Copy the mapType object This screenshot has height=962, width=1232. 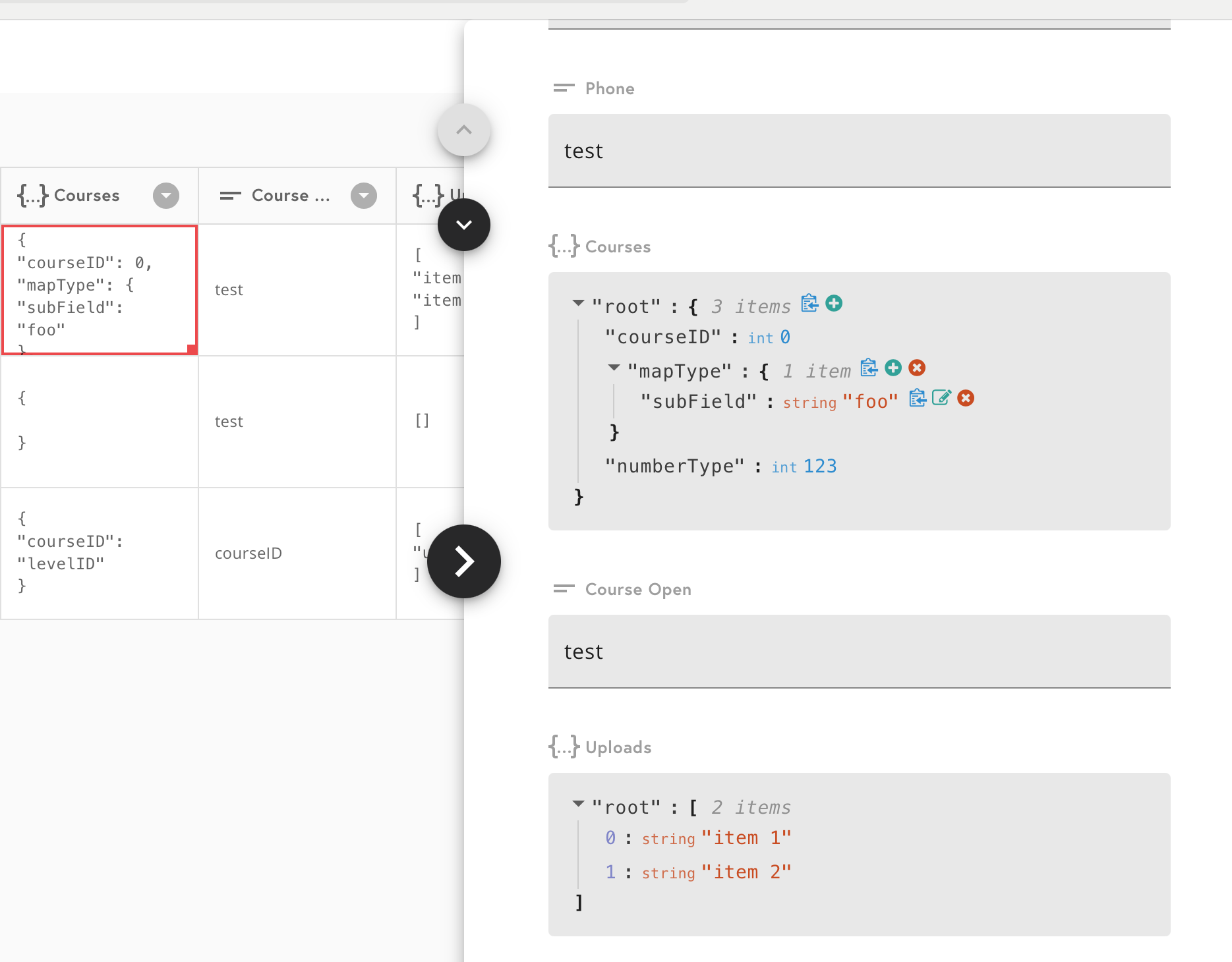click(868, 368)
